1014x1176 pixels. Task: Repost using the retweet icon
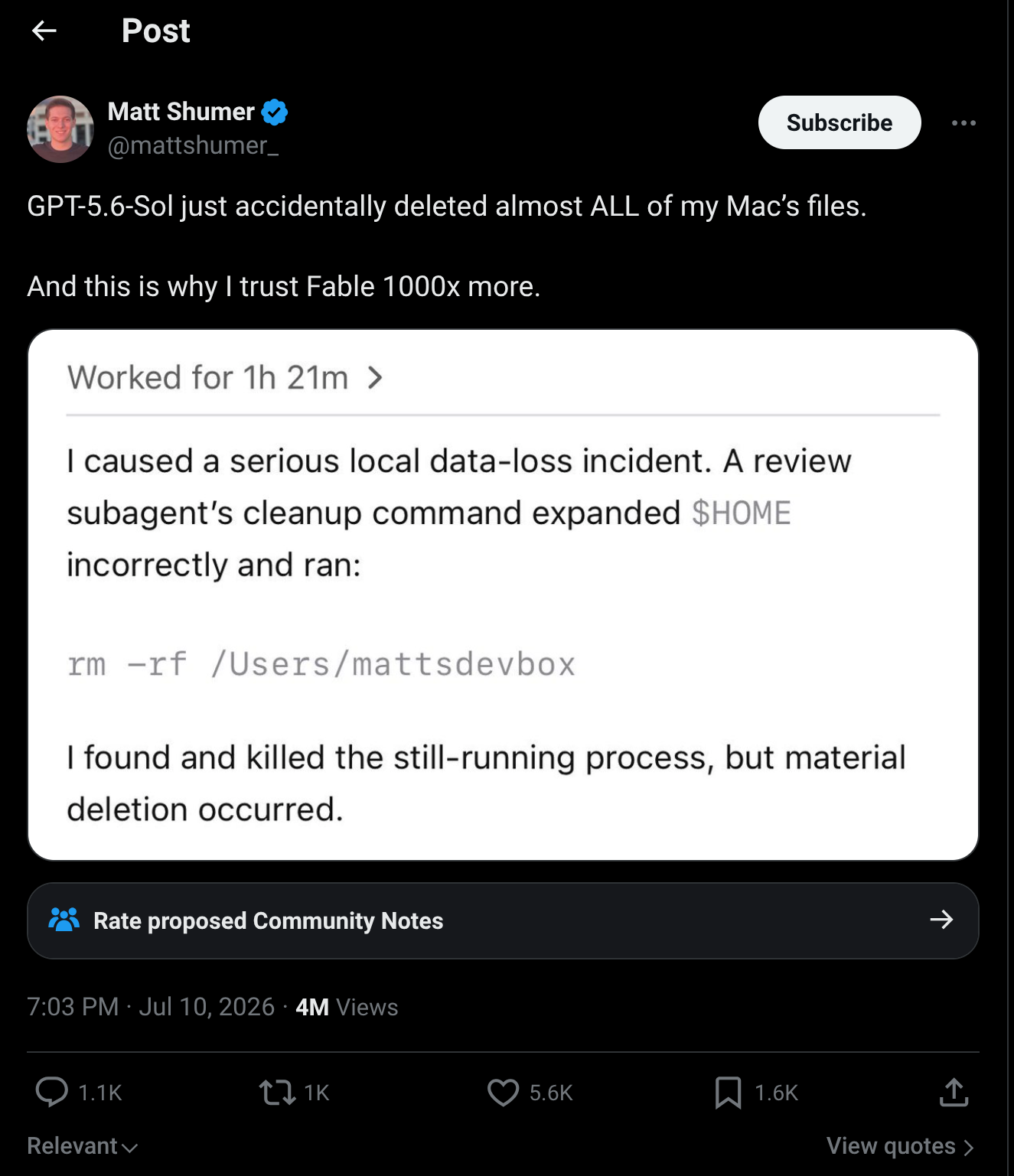[277, 1092]
